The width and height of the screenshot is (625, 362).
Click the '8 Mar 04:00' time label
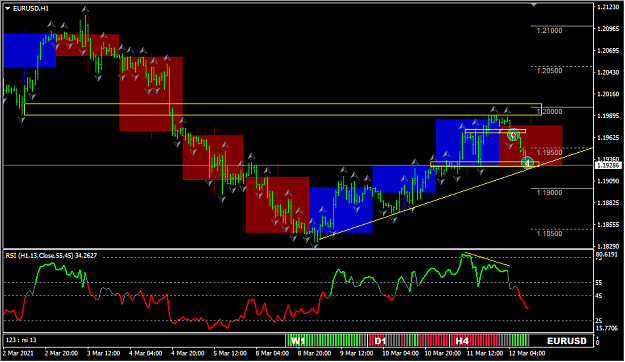tap(272, 353)
